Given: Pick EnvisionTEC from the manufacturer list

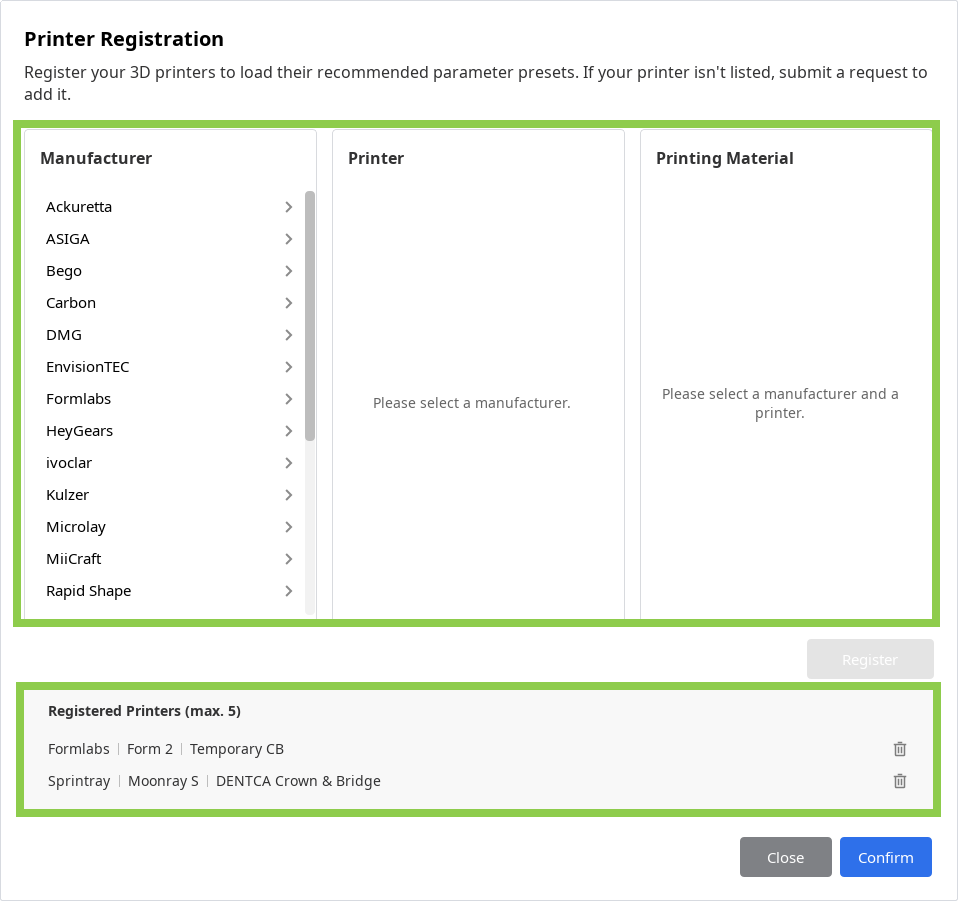Looking at the screenshot, I should 87,367.
